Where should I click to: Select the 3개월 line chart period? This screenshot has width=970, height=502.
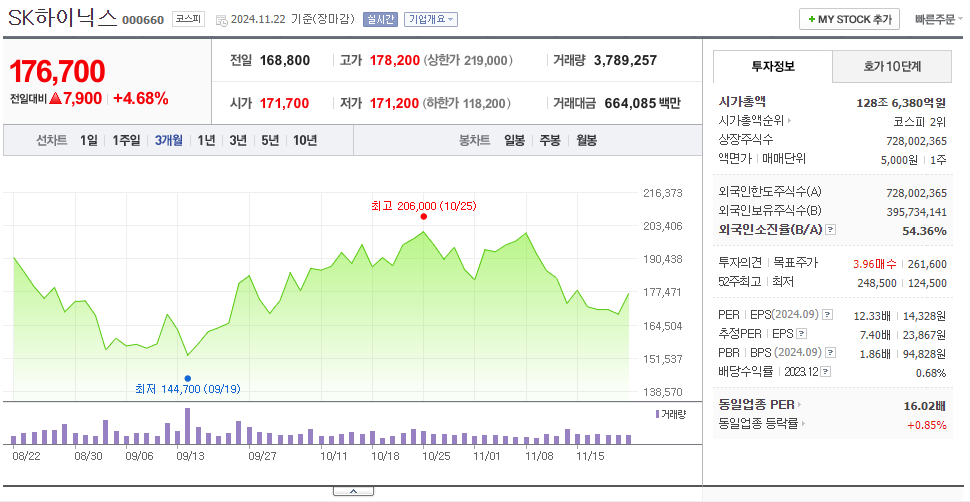click(x=169, y=141)
